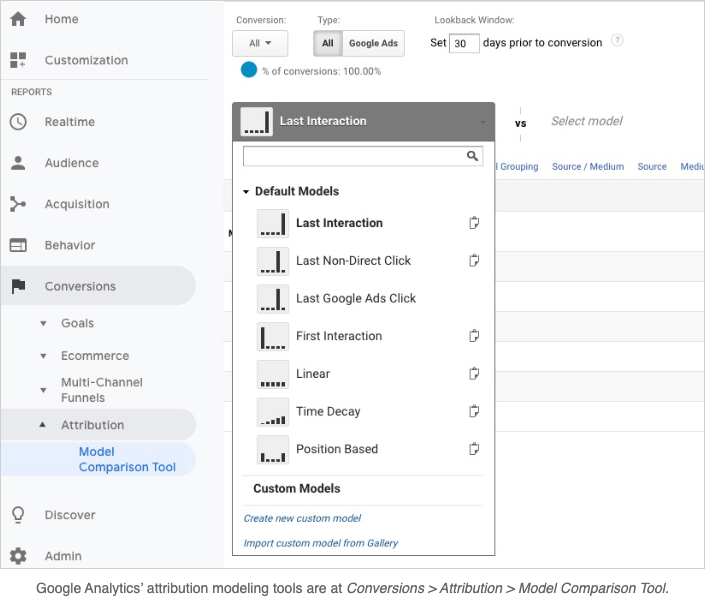Screen dimensions: 706x607
Task: Open the Customization section
Action: (x=86, y=60)
